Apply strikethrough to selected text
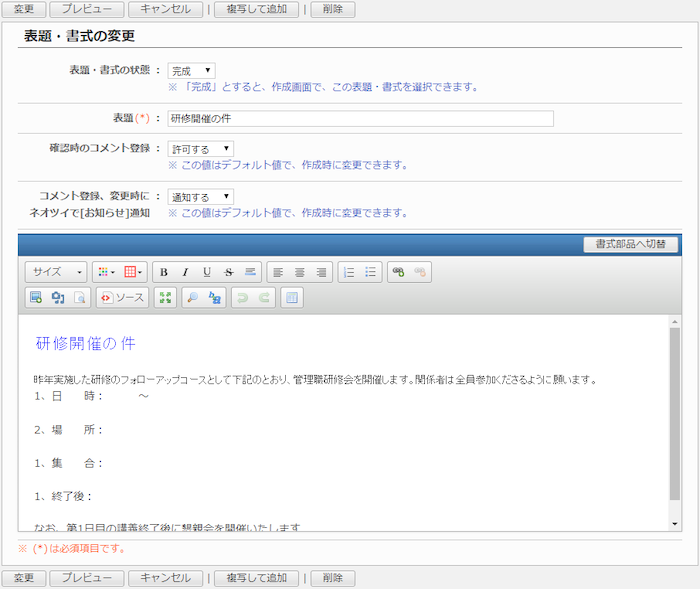700x589 pixels. pos(228,272)
